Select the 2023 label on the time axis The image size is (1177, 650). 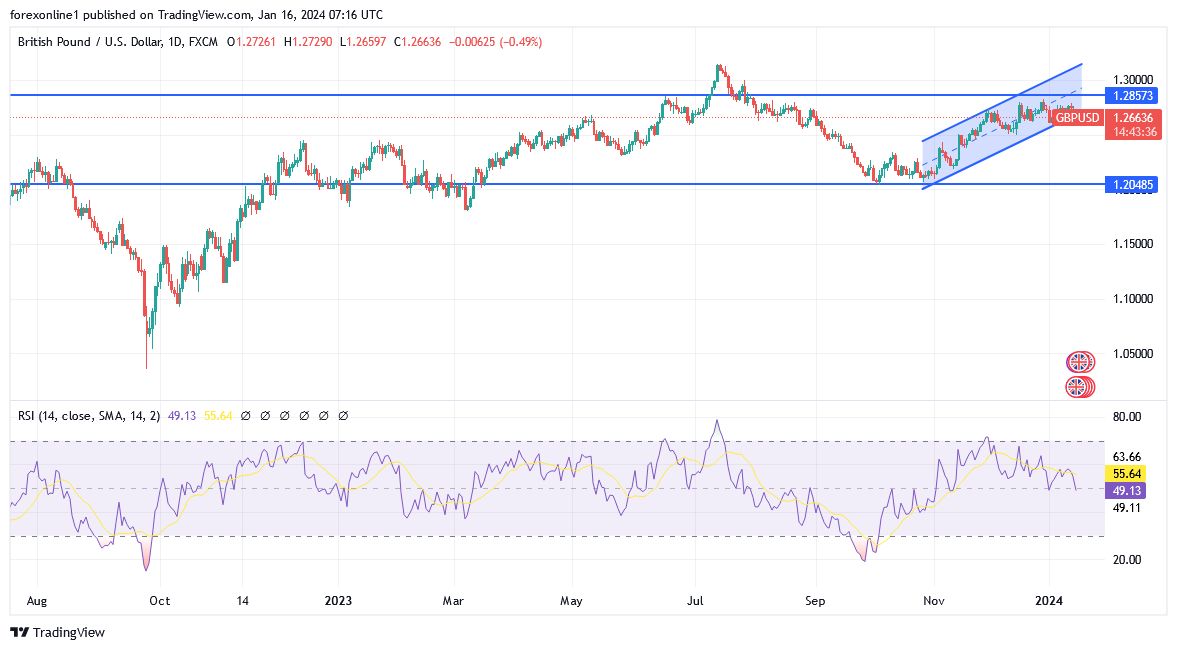click(338, 601)
